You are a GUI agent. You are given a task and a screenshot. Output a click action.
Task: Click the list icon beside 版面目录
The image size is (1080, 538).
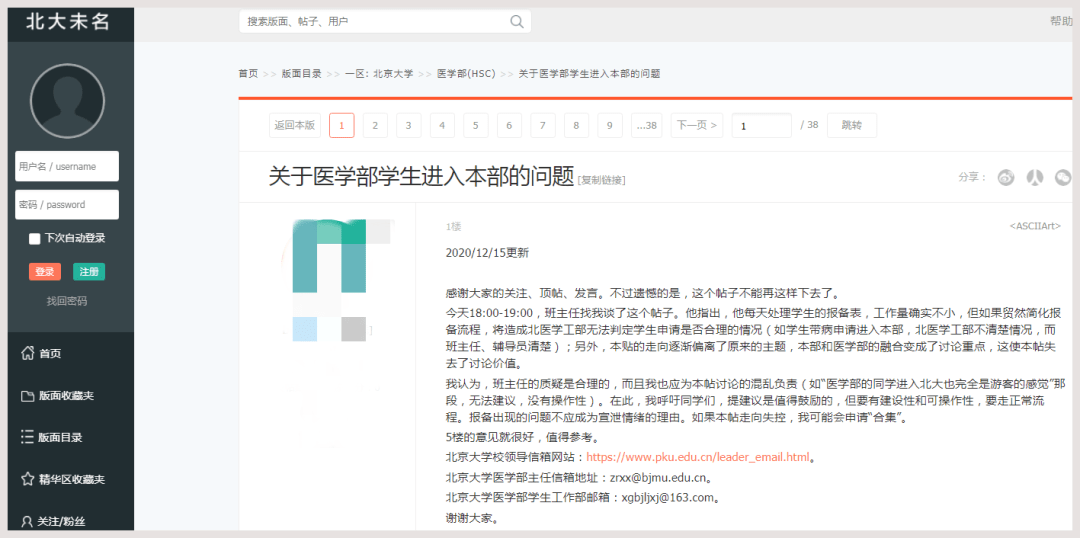[x=28, y=437]
